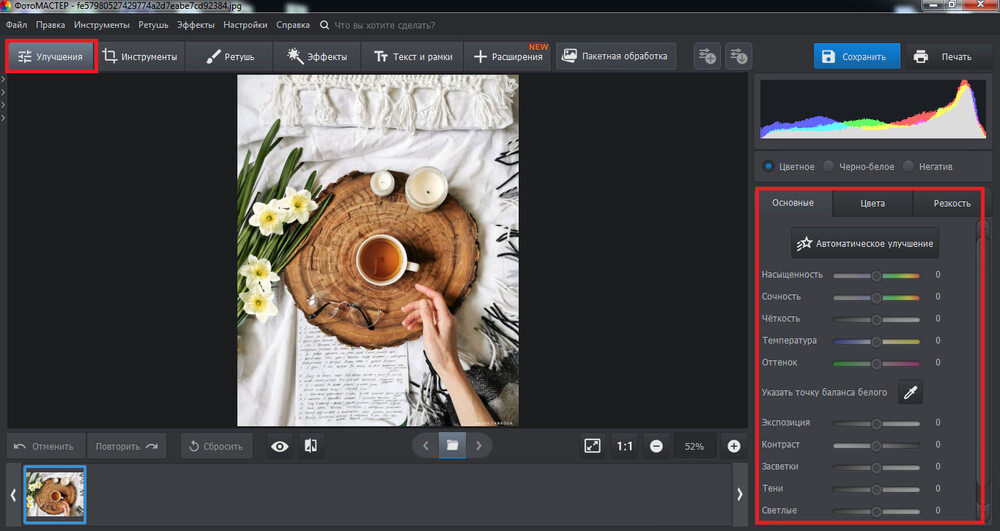Select the Негатив radio button

click(909, 166)
